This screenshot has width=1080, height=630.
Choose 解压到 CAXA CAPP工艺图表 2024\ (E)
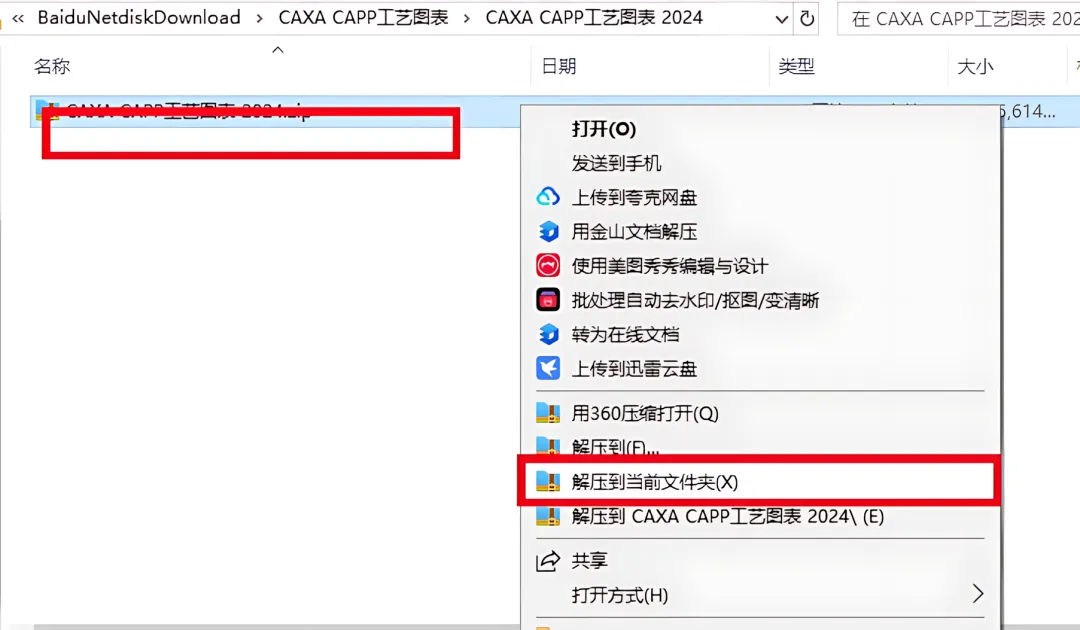click(x=727, y=516)
